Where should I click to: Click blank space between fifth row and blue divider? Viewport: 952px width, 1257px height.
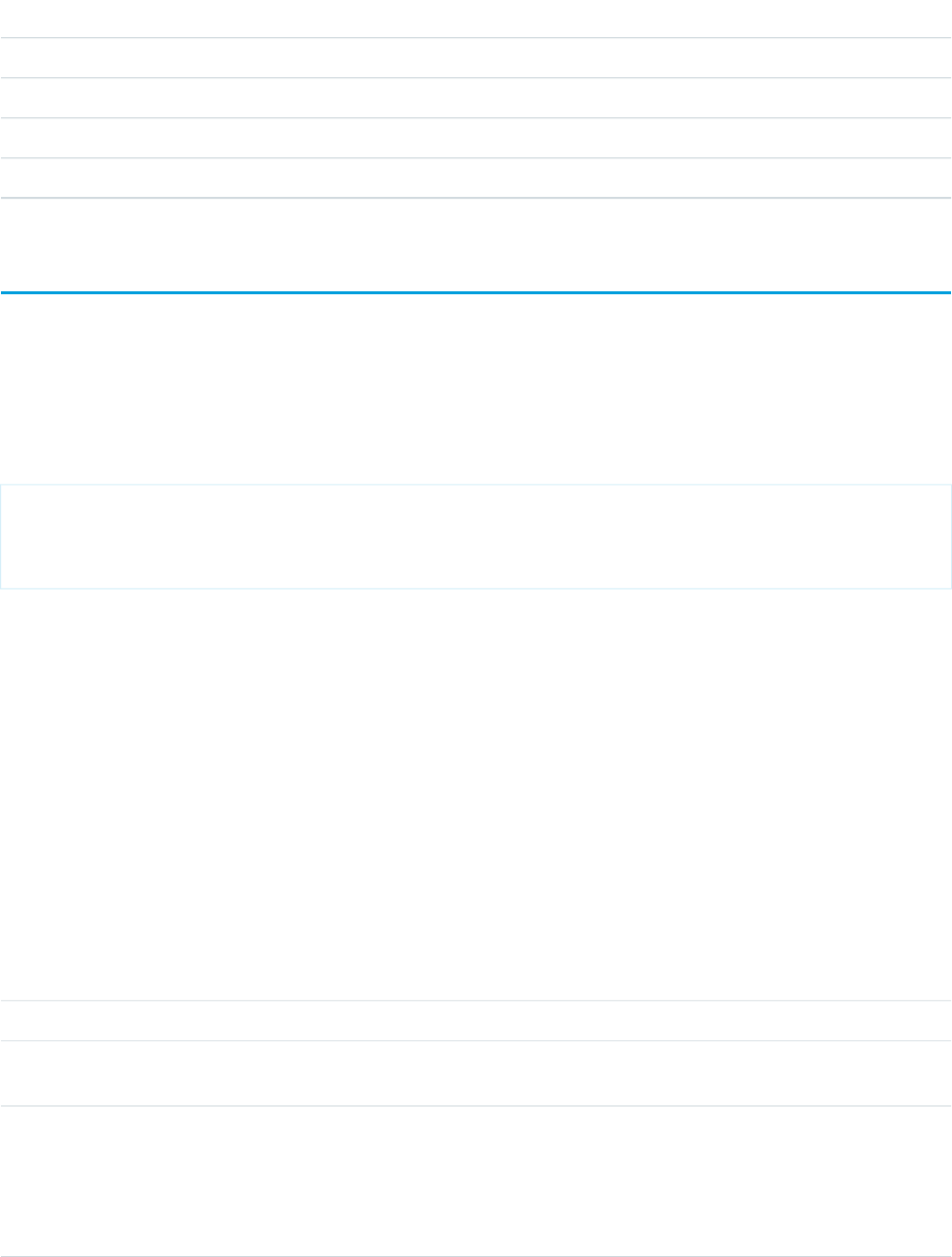[475, 244]
